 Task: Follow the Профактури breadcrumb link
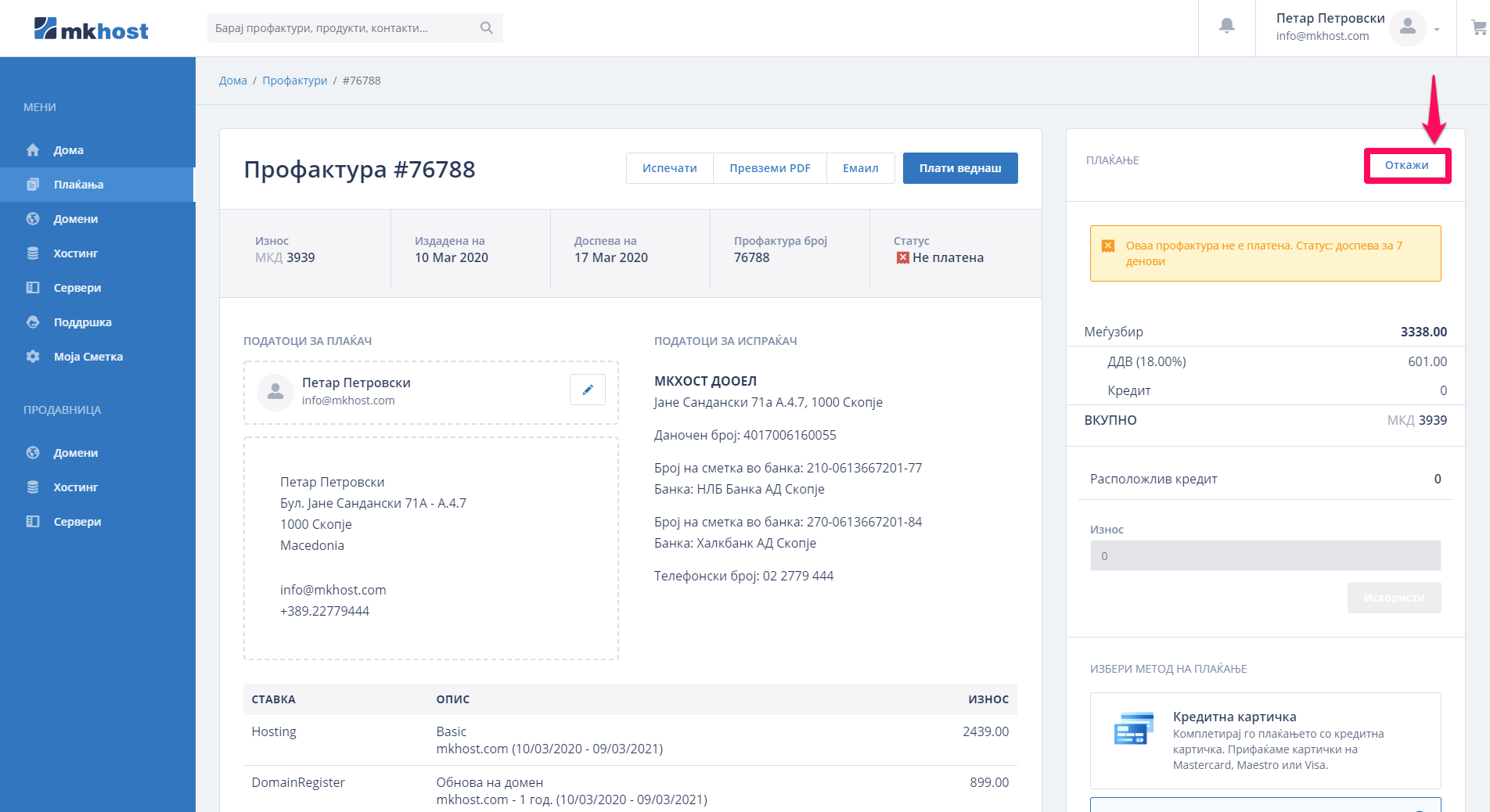click(x=294, y=81)
